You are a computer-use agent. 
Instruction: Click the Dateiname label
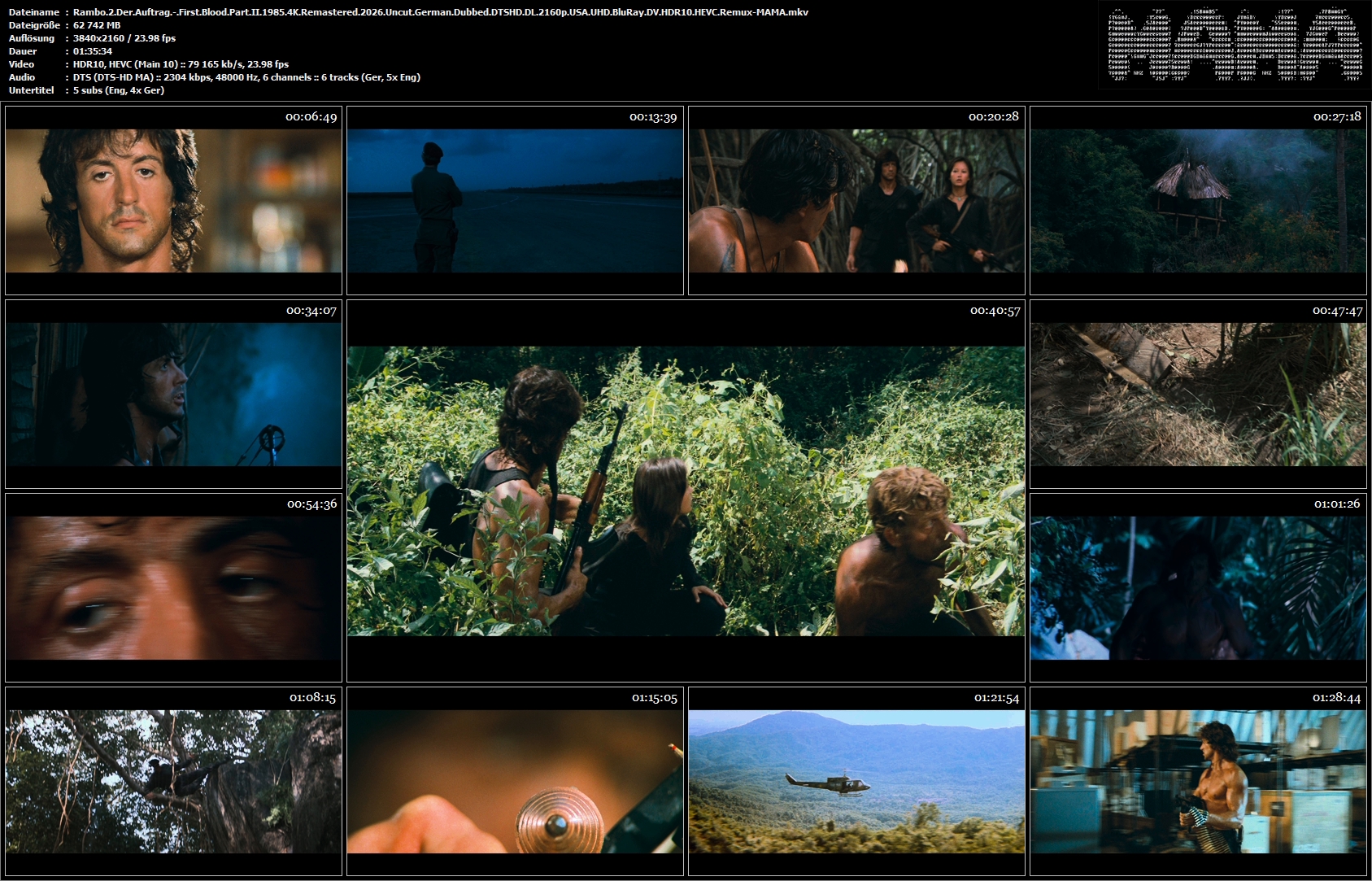(34, 12)
